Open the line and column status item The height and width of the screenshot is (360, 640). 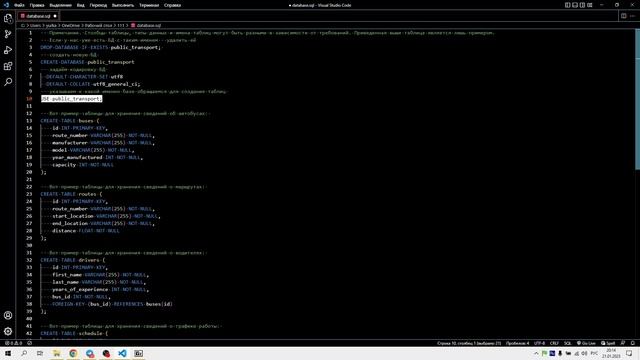point(469,343)
